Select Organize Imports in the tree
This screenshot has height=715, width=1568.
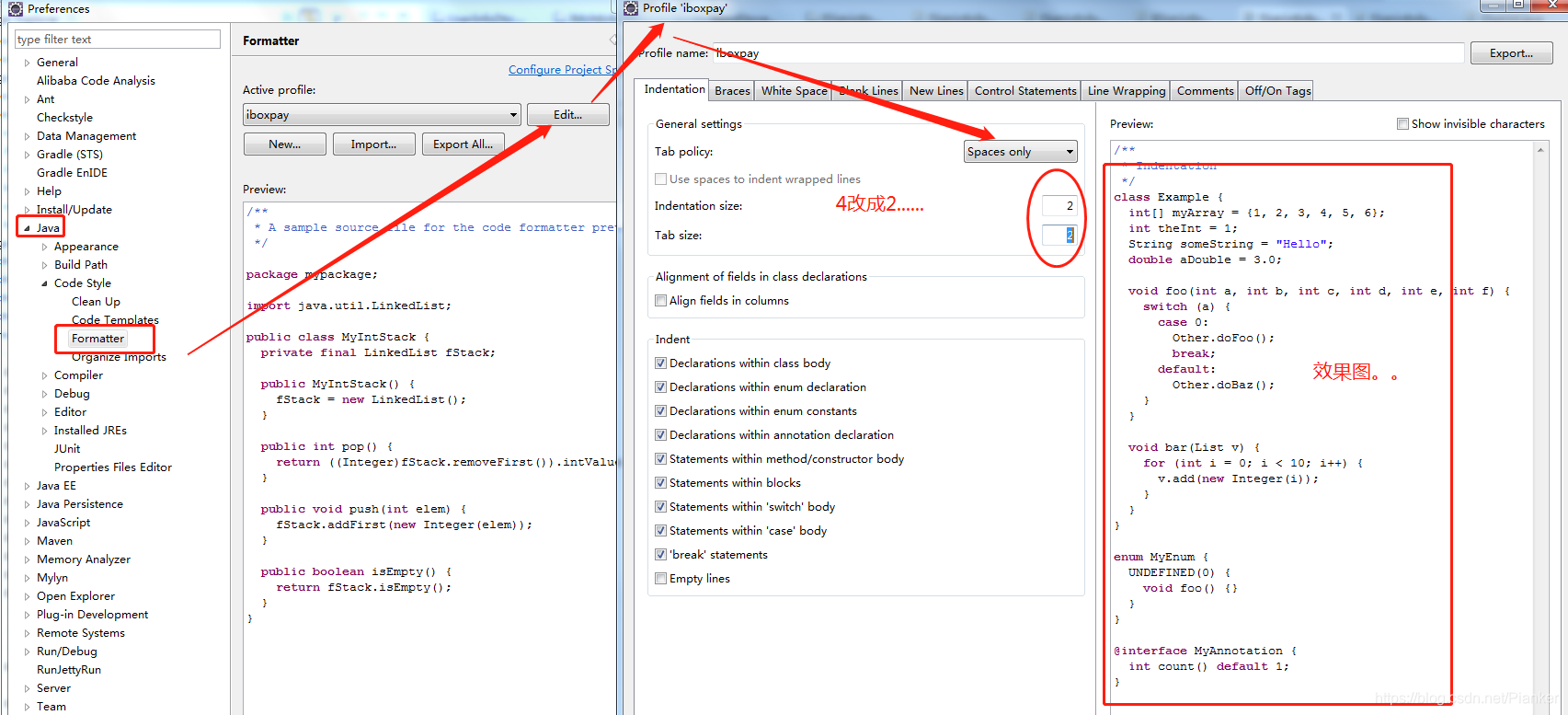119,357
